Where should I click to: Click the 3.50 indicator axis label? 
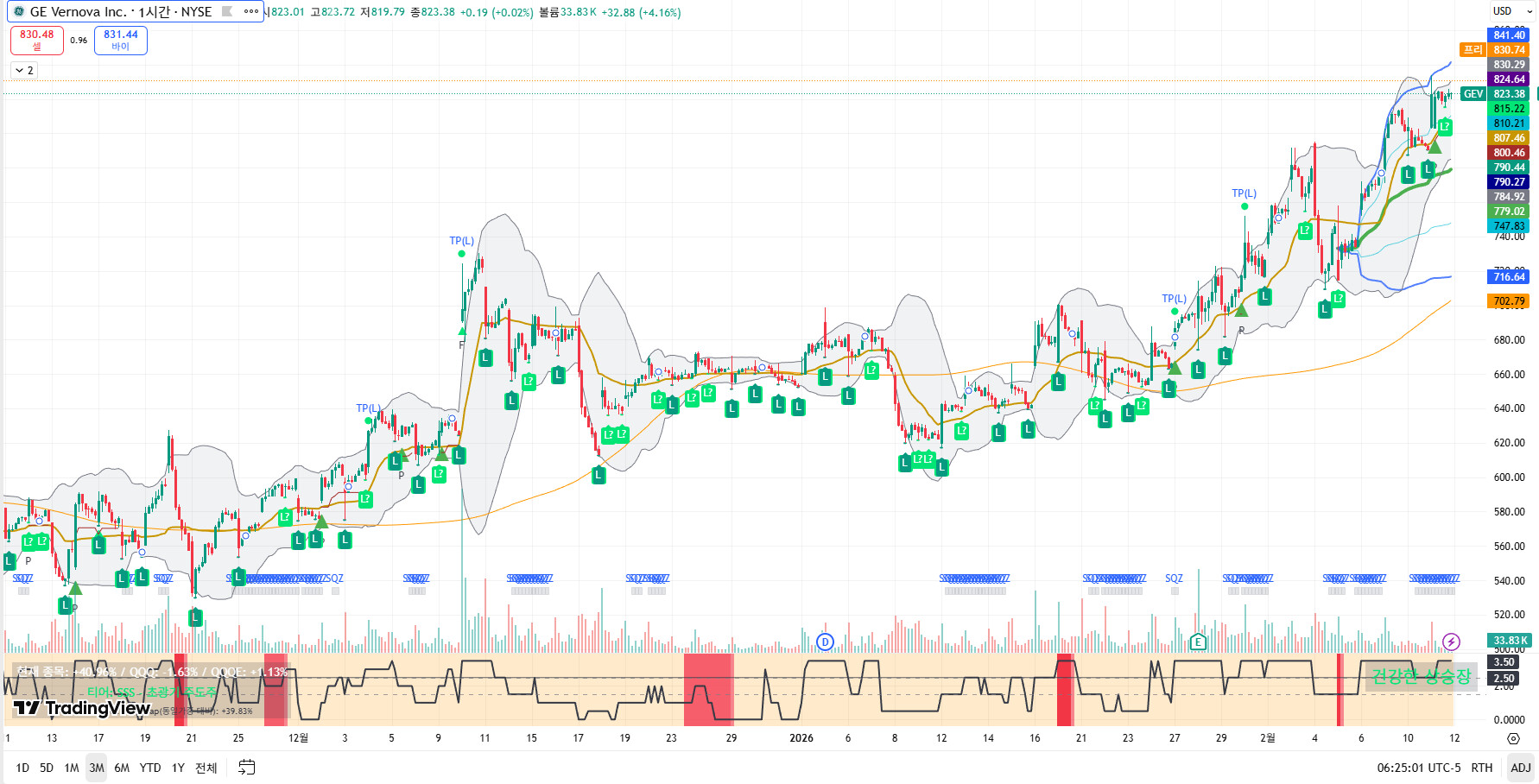pos(1504,662)
